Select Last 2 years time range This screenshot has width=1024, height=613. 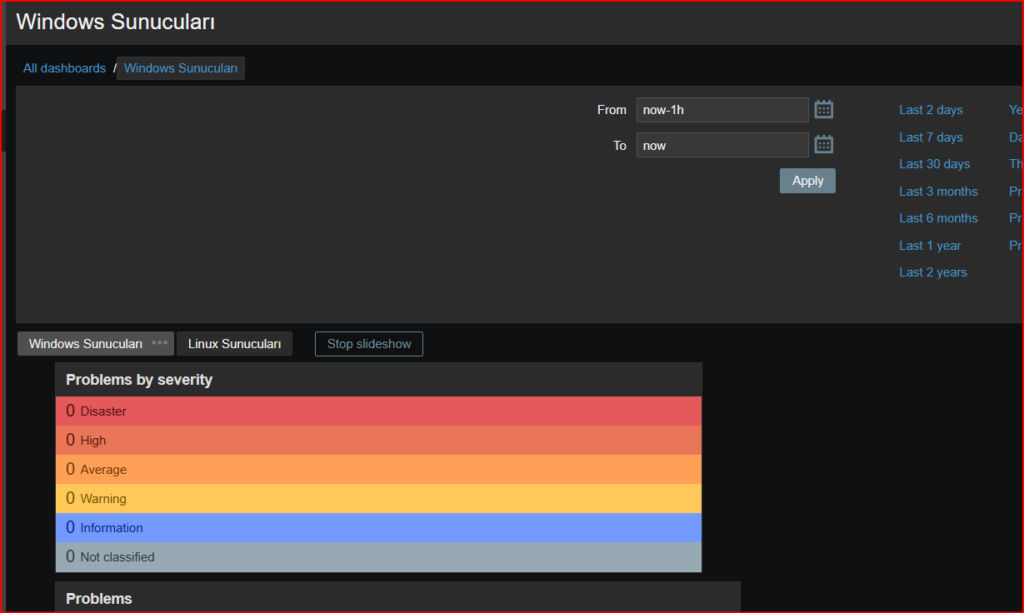(x=933, y=272)
